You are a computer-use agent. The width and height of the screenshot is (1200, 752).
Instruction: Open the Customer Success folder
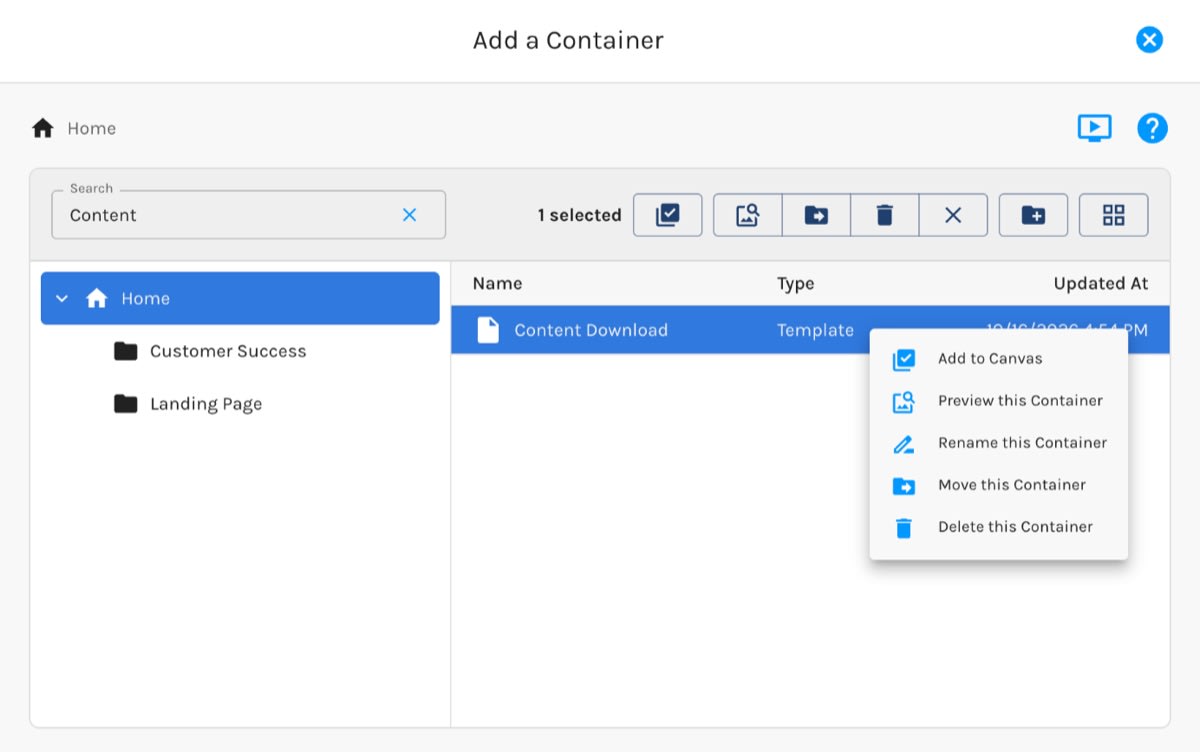coord(228,351)
